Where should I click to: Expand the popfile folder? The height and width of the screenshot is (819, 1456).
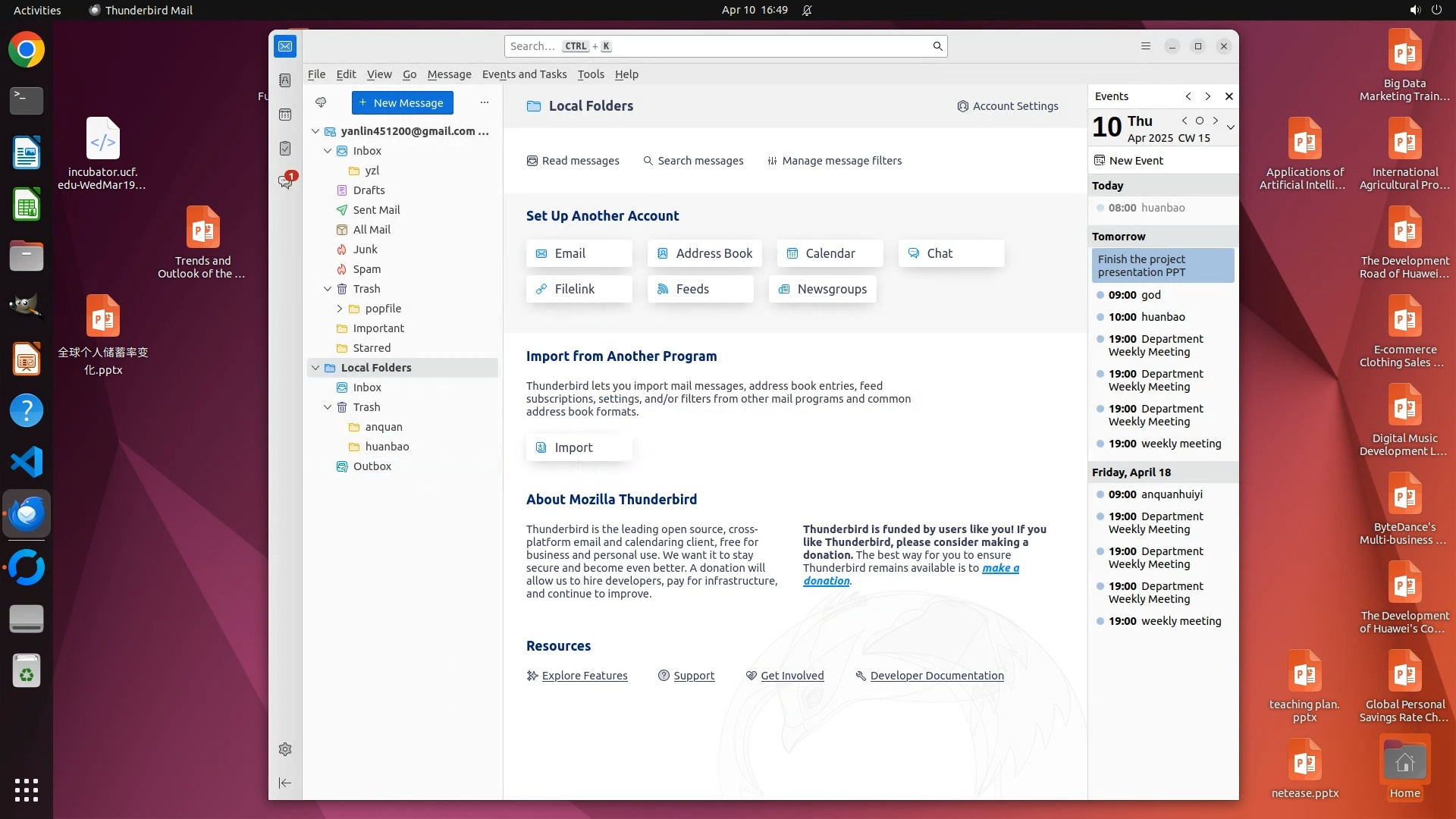pyautogui.click(x=340, y=309)
